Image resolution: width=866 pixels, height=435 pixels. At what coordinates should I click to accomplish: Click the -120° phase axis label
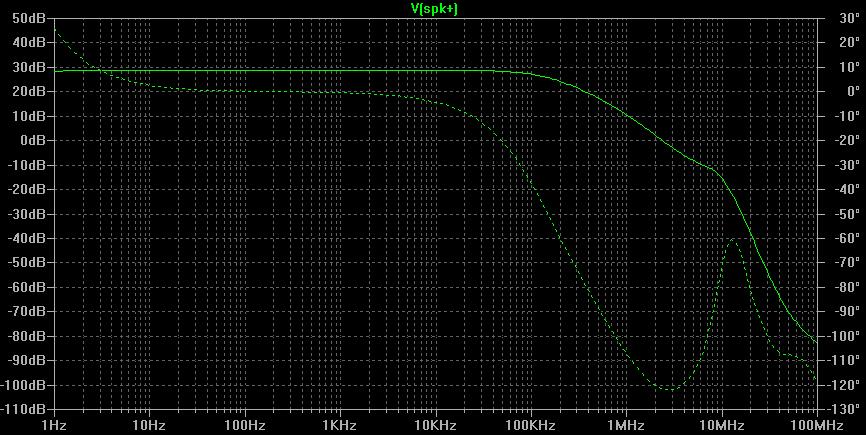point(843,385)
